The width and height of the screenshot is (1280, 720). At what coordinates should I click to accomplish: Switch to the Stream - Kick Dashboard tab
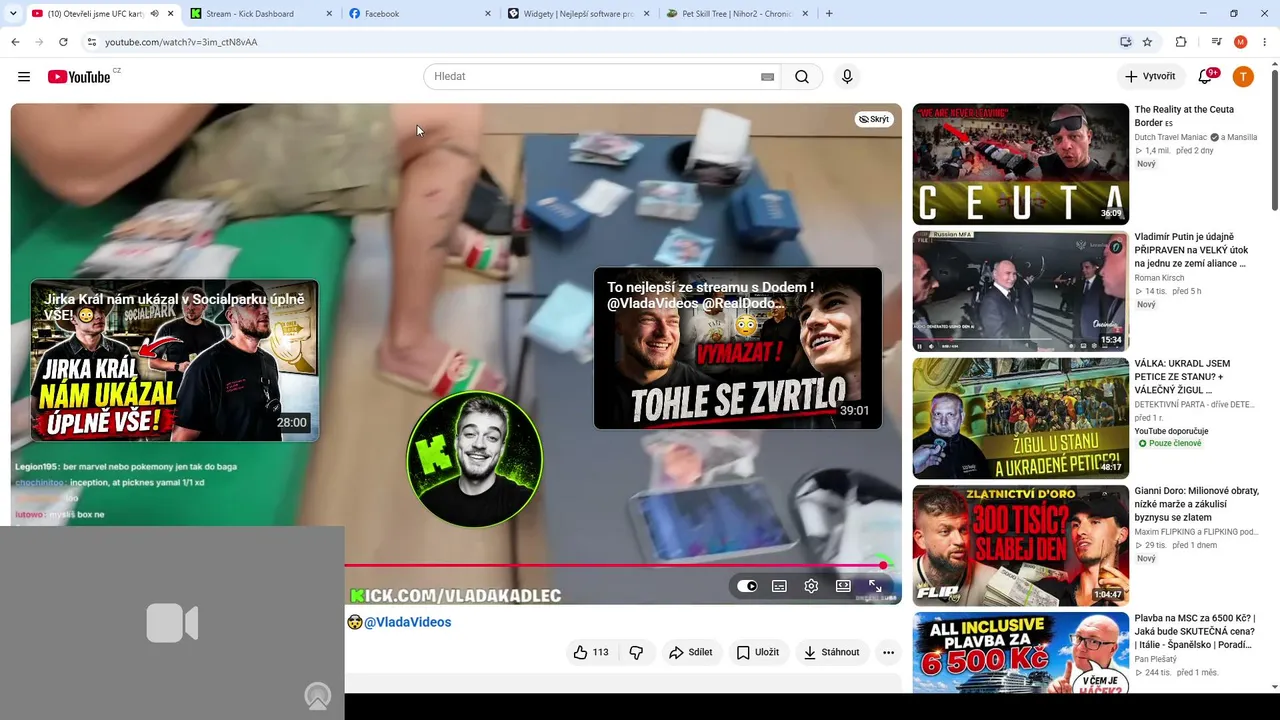(260, 14)
